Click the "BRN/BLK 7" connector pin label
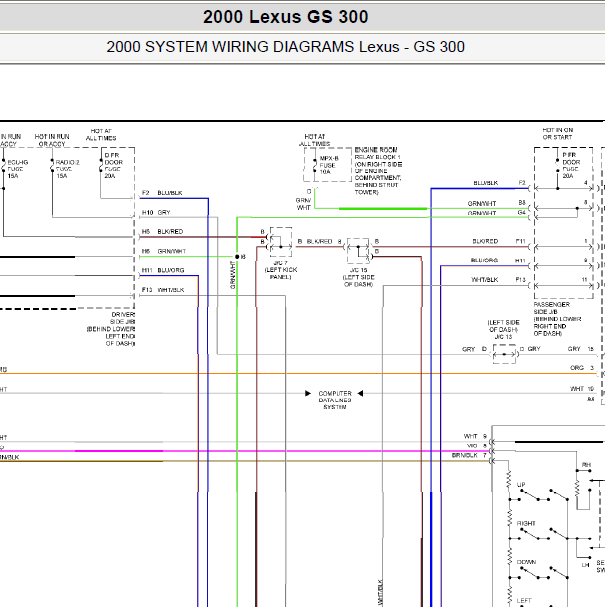 pyautogui.click(x=469, y=455)
